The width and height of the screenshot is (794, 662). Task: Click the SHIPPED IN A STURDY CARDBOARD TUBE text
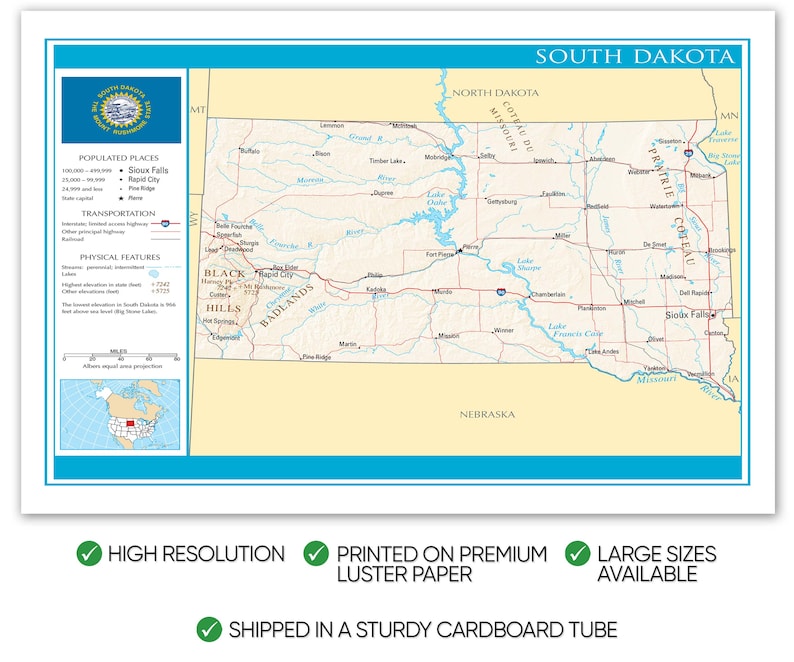[423, 630]
